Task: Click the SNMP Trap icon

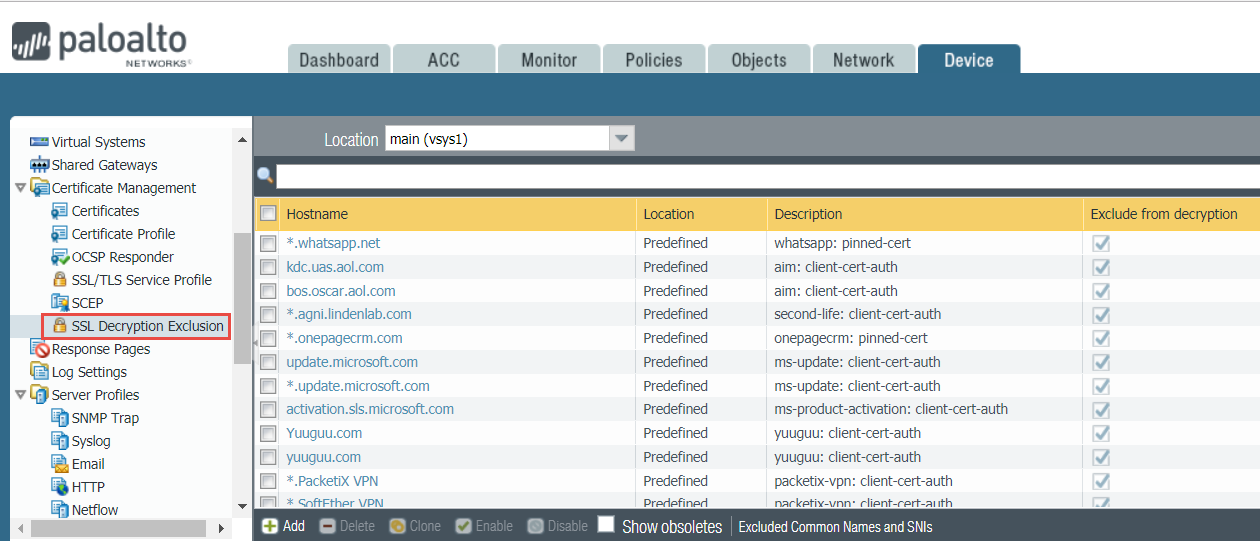Action: 60,418
